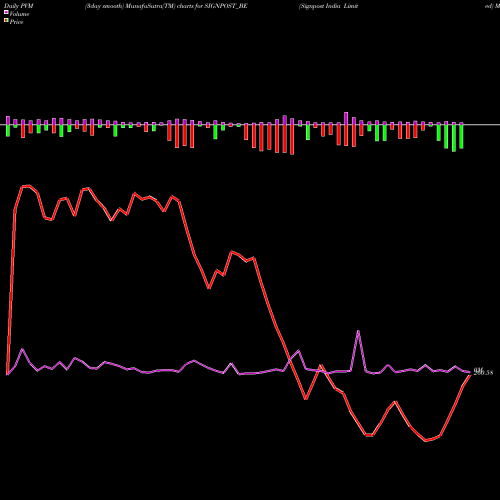Viewport: 500px width, 500px height.
Task: Click the end value label 266.58
Action: (x=483, y=372)
